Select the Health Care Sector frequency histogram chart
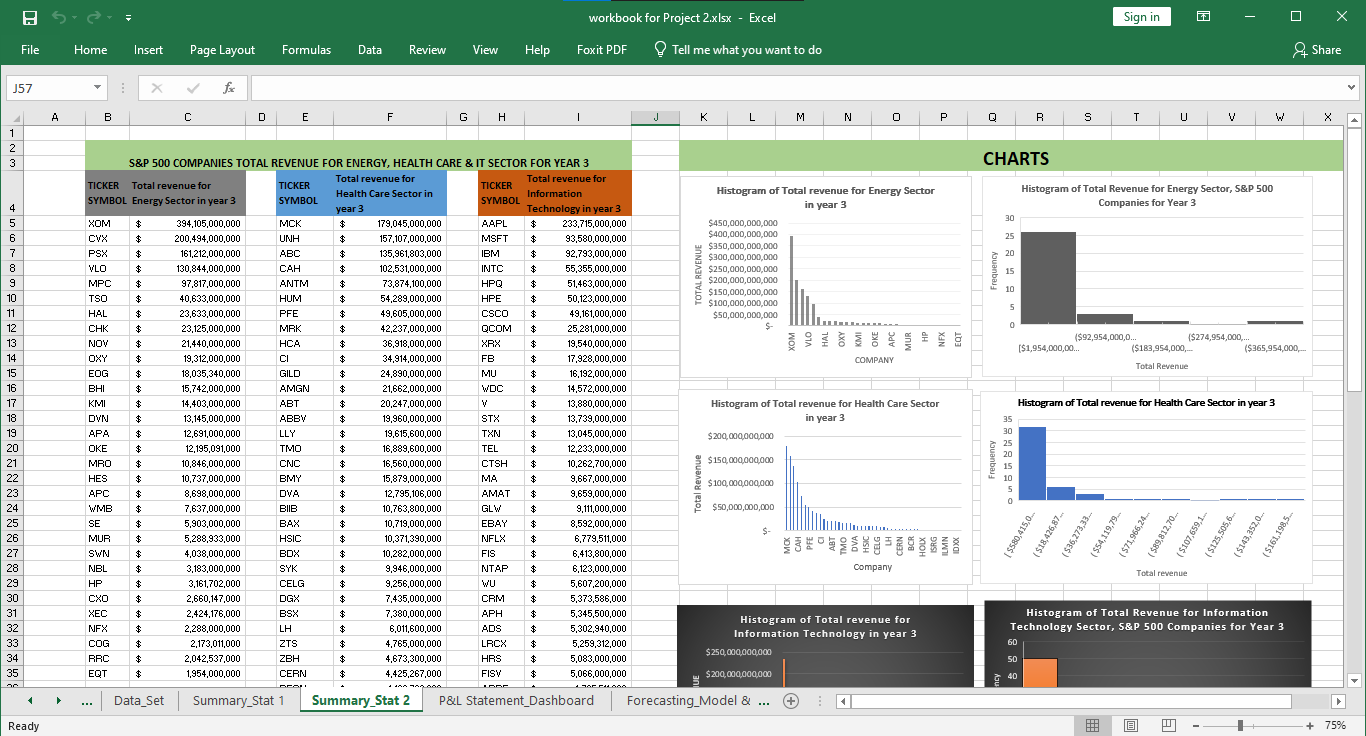Image resolution: width=1366 pixels, height=736 pixels. (1147, 487)
